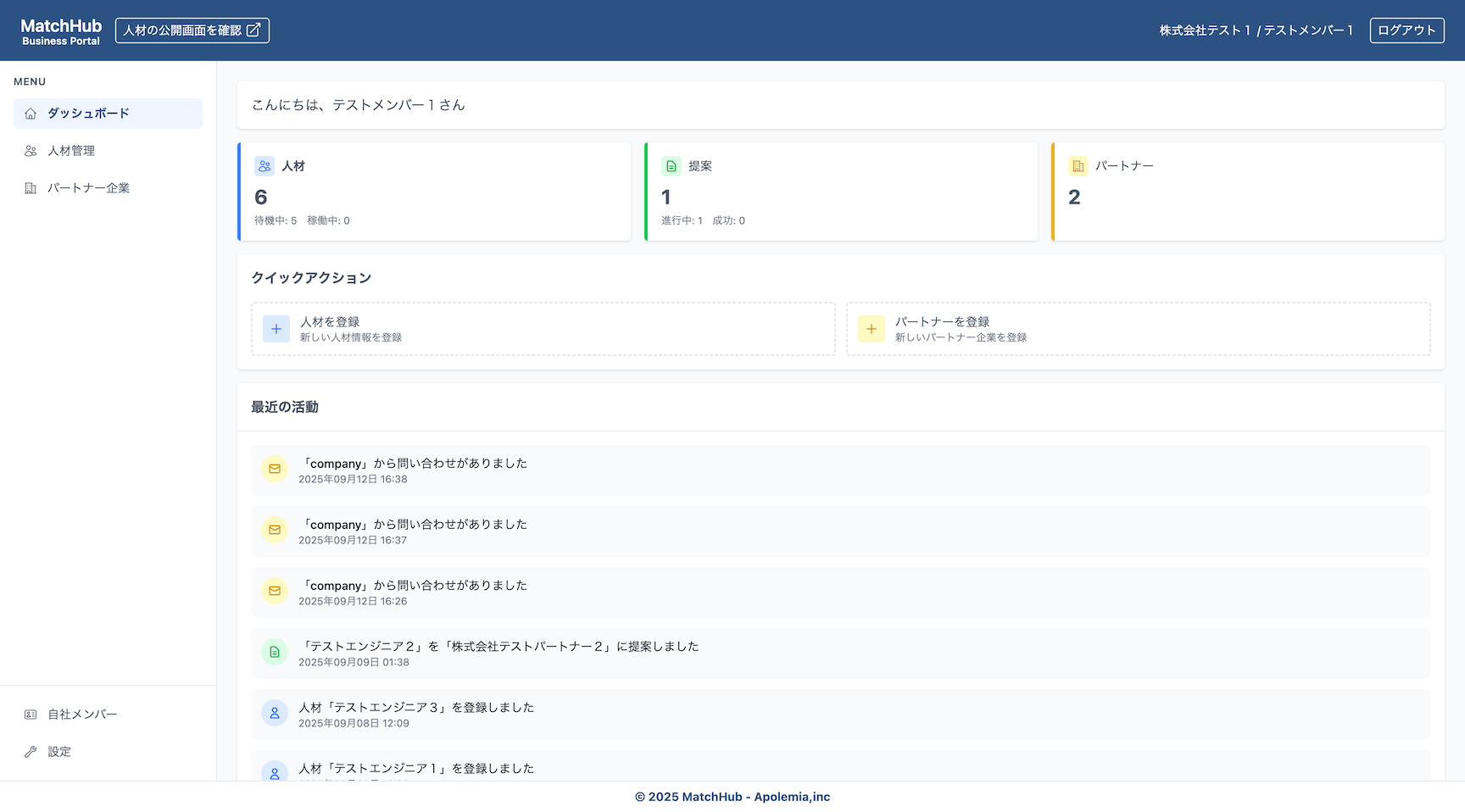Click the green document icon on the 提案 card
The image size is (1465, 812).
click(670, 165)
